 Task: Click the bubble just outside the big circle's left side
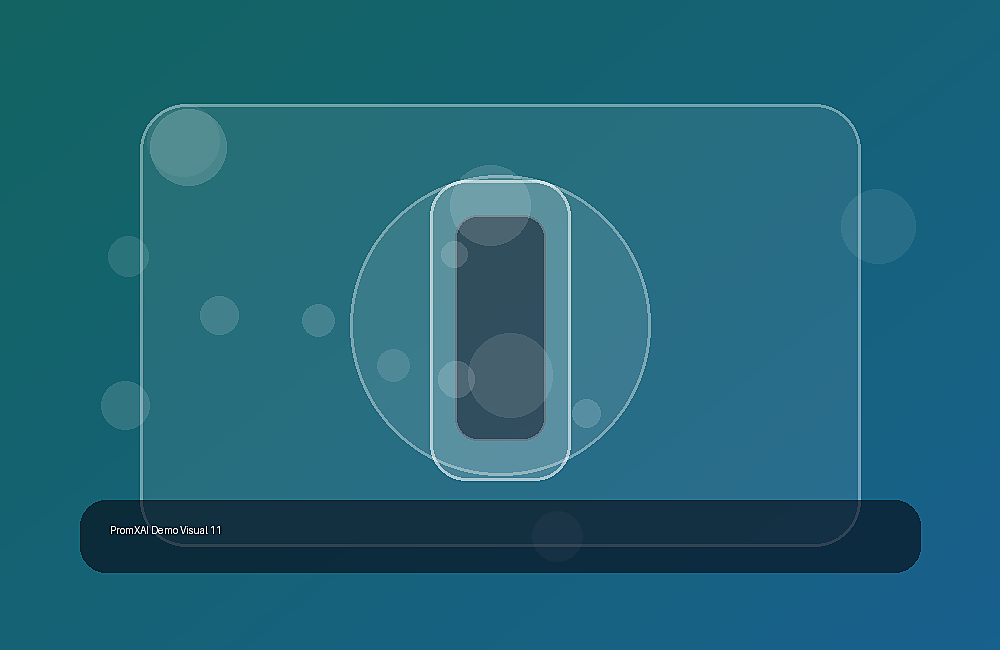pyautogui.click(x=318, y=320)
